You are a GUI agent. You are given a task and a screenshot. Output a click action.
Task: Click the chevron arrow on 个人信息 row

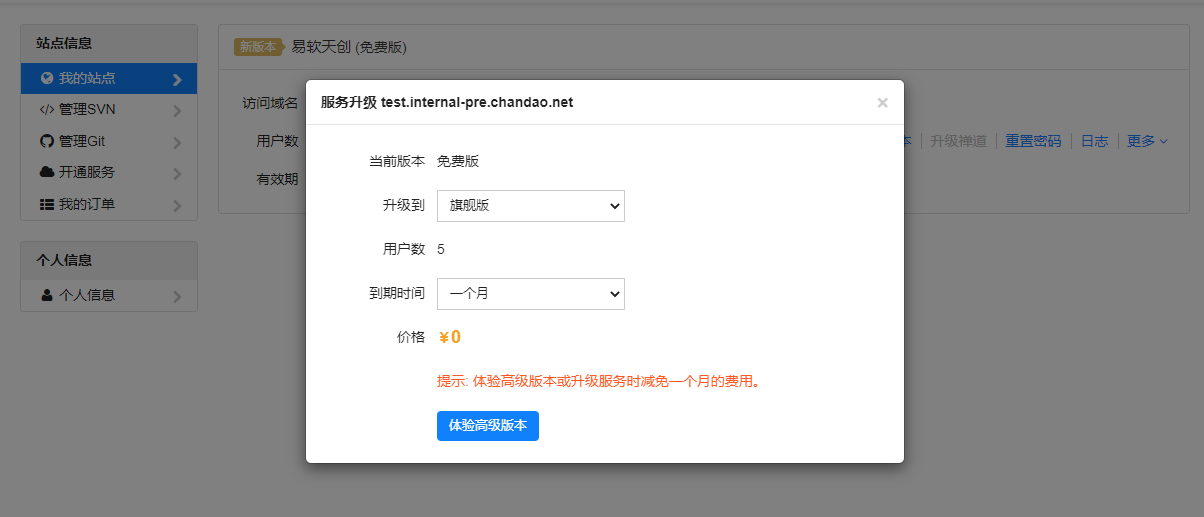[x=177, y=296]
